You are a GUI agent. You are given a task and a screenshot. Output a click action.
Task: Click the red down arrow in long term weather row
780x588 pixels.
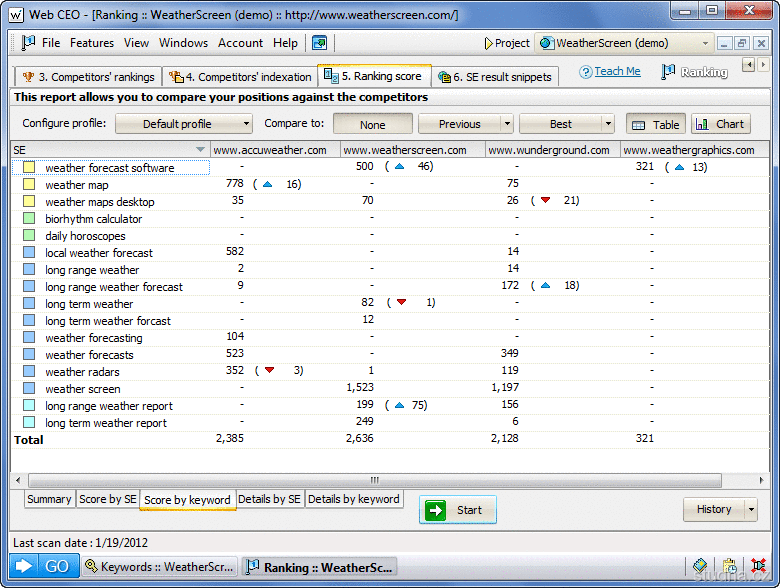401,302
